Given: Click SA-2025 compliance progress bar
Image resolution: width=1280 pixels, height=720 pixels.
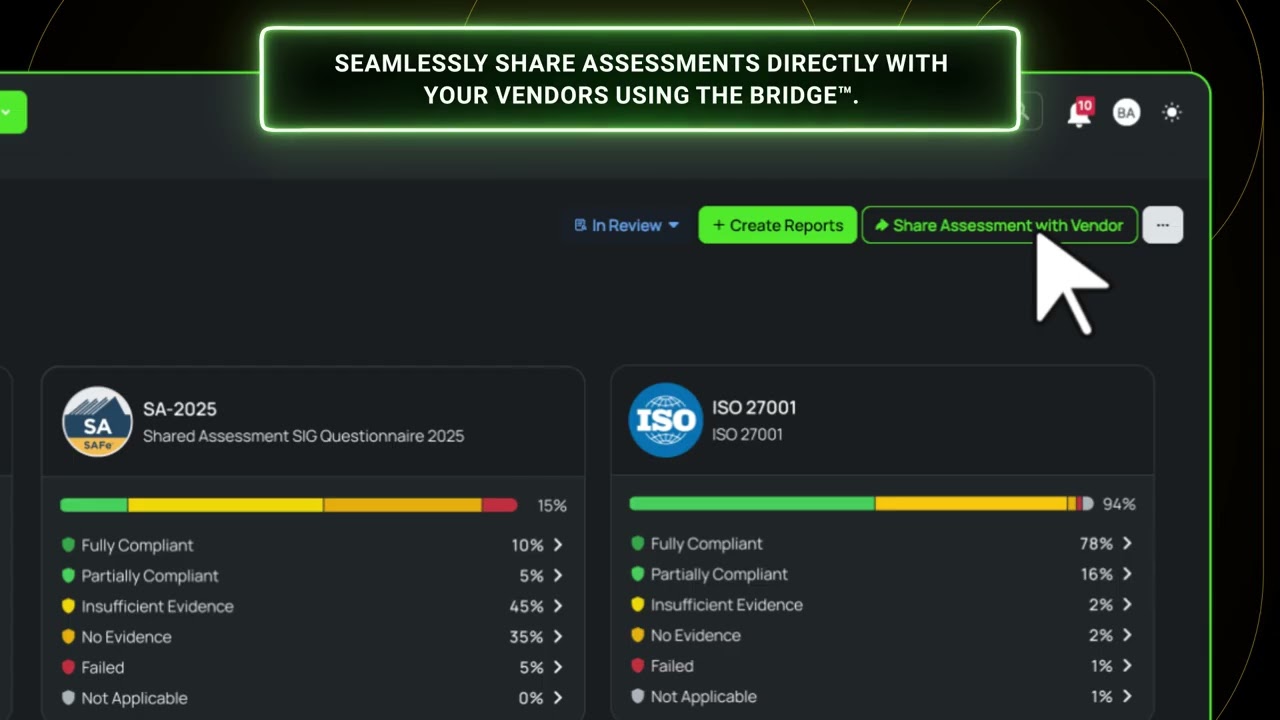Looking at the screenshot, I should (289, 505).
